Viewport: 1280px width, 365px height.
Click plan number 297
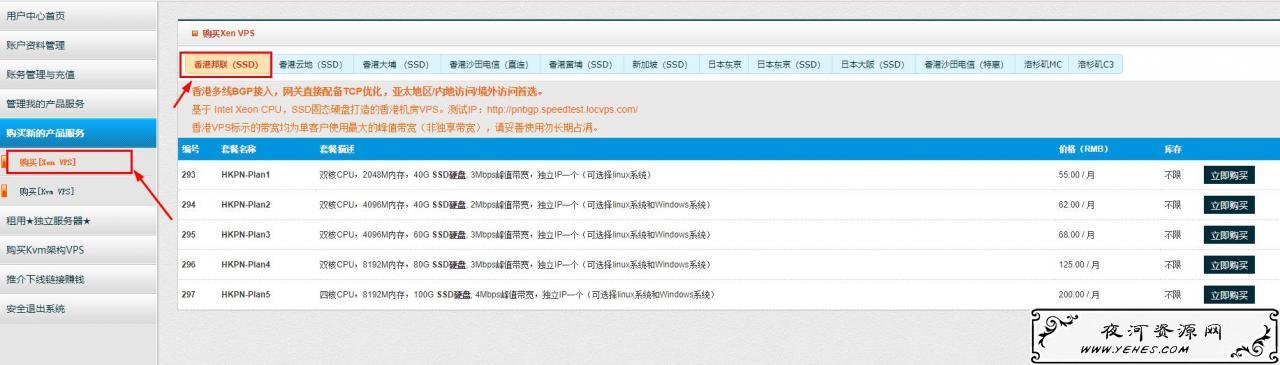188,295
